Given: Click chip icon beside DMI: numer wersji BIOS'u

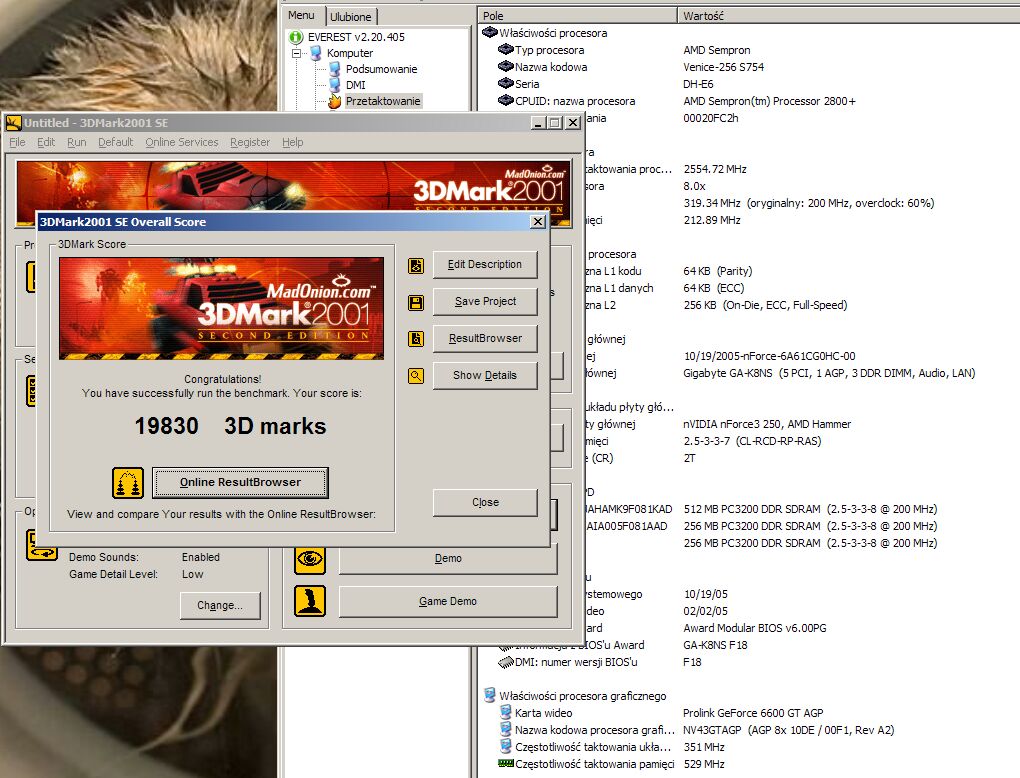Looking at the screenshot, I should coord(505,662).
